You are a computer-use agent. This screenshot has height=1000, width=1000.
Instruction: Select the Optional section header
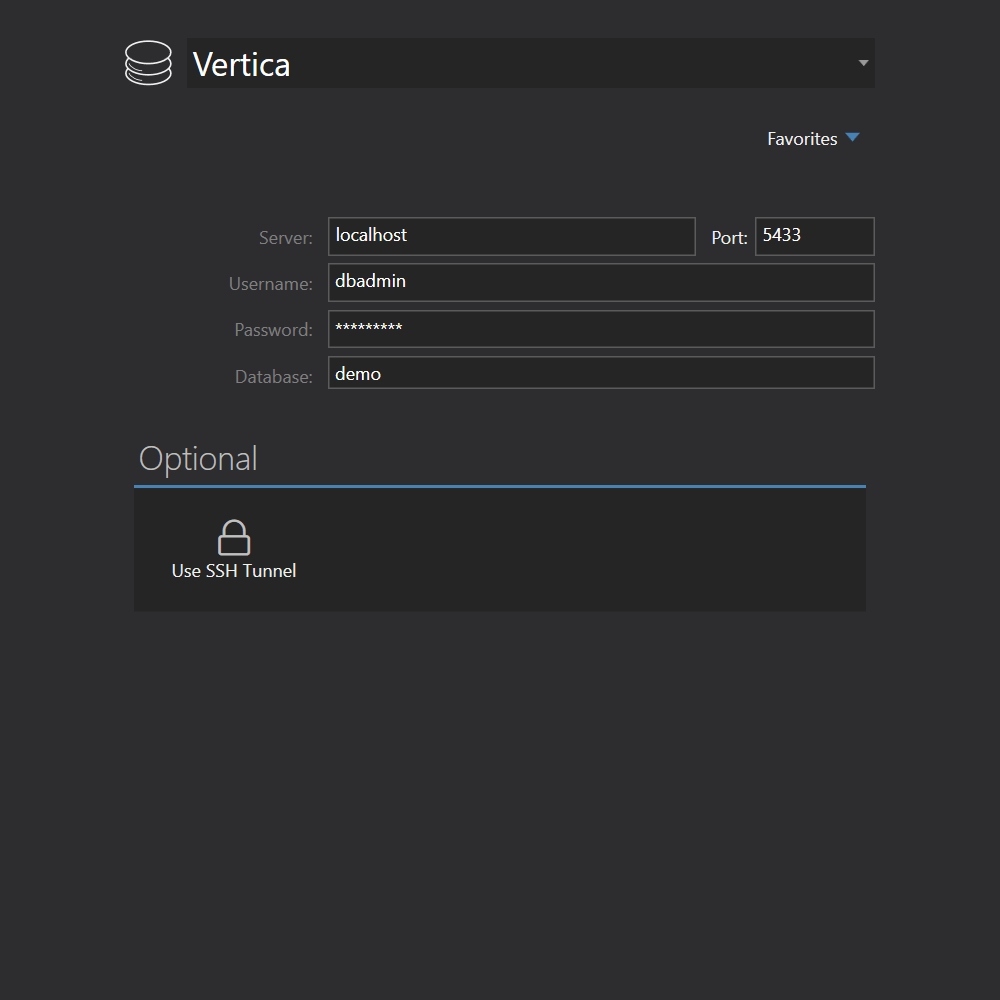point(198,458)
